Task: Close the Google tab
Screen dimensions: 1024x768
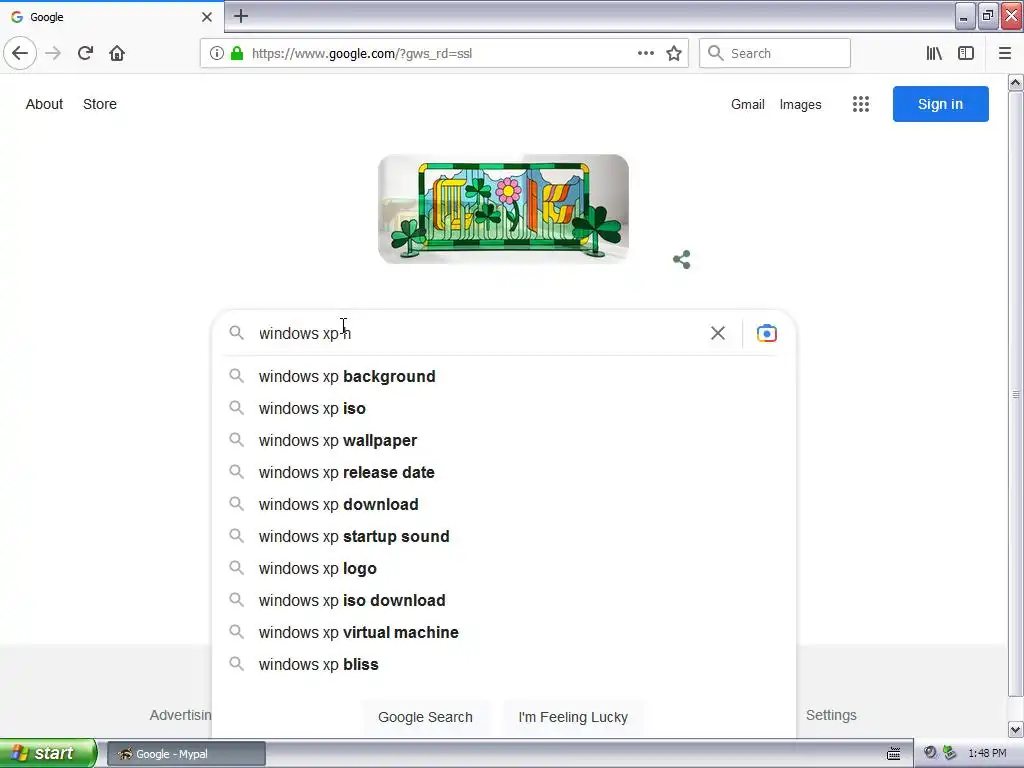Action: (206, 17)
